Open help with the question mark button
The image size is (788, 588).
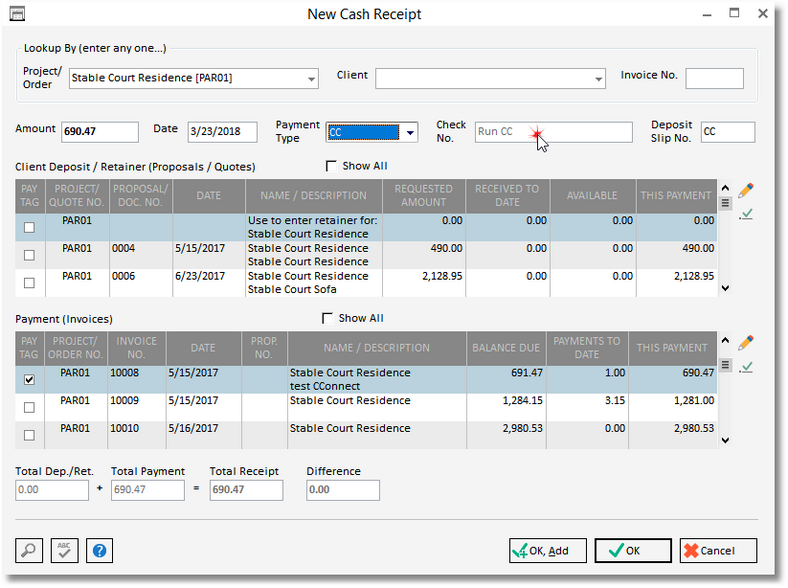pos(100,550)
